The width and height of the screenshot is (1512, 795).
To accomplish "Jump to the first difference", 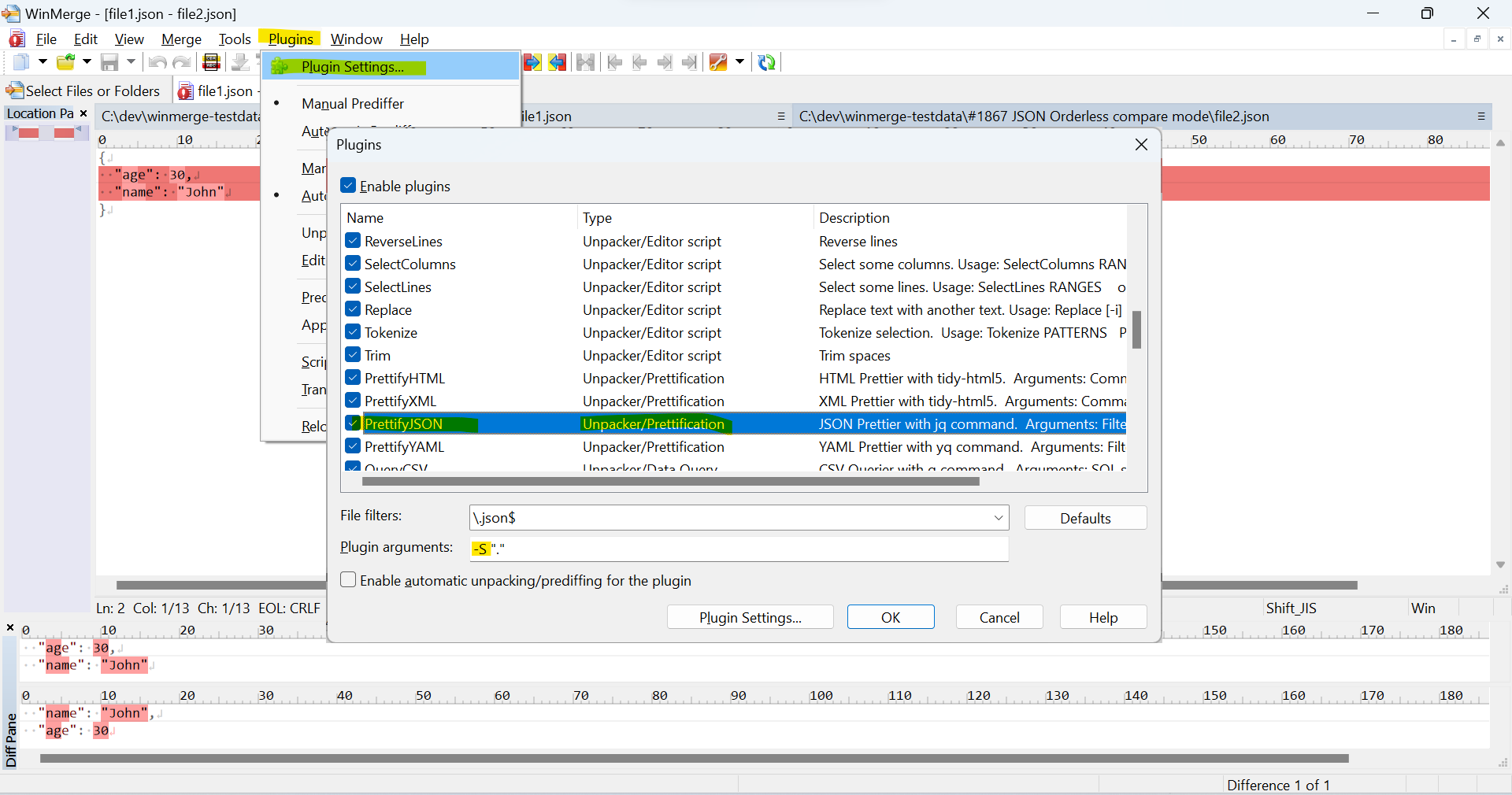I will (614, 63).
